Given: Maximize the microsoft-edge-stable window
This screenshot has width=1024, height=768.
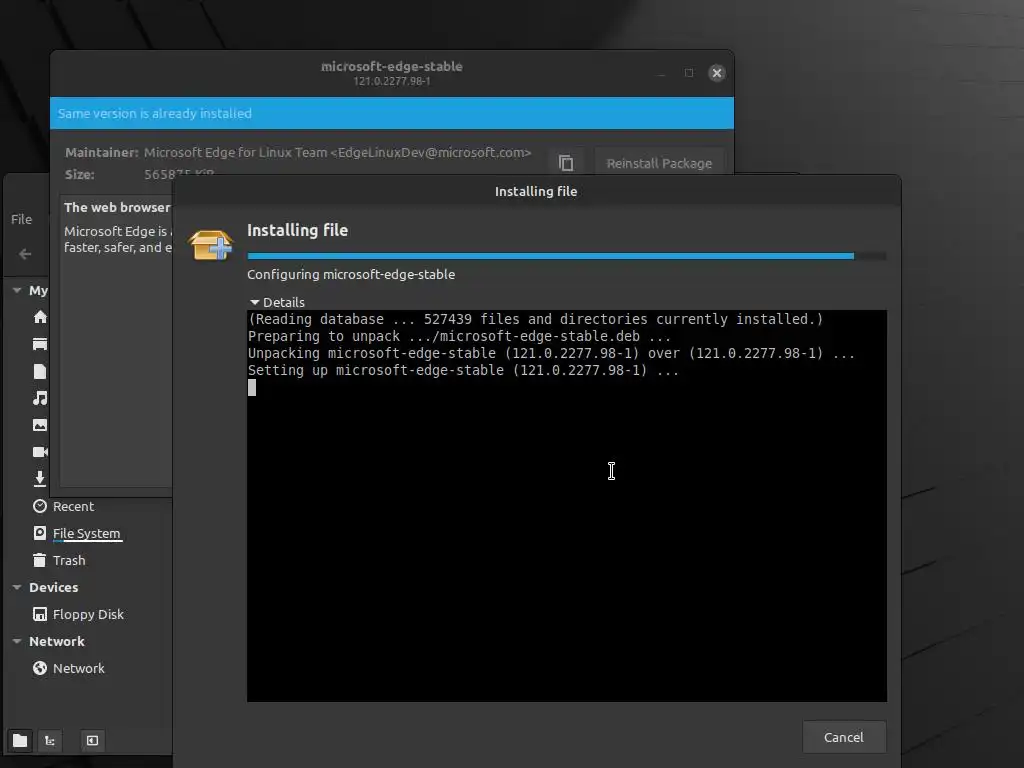Looking at the screenshot, I should tap(689, 73).
